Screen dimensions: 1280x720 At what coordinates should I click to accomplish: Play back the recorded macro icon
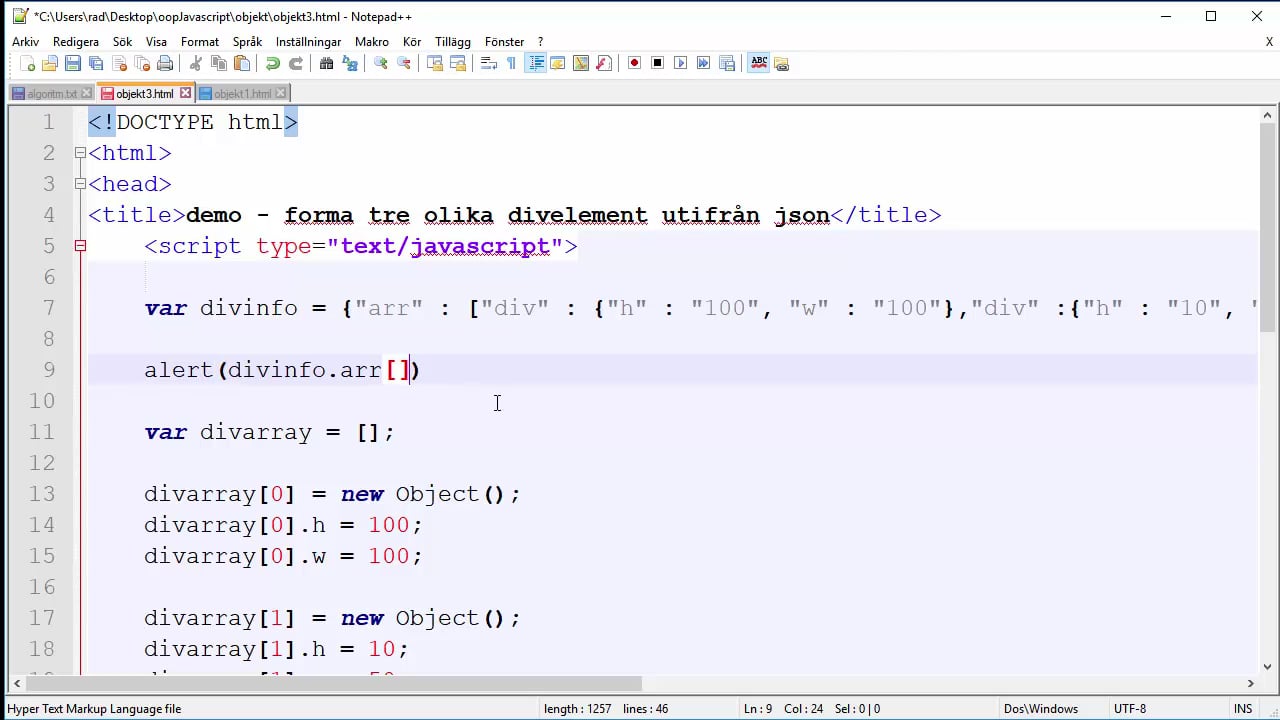[x=681, y=63]
